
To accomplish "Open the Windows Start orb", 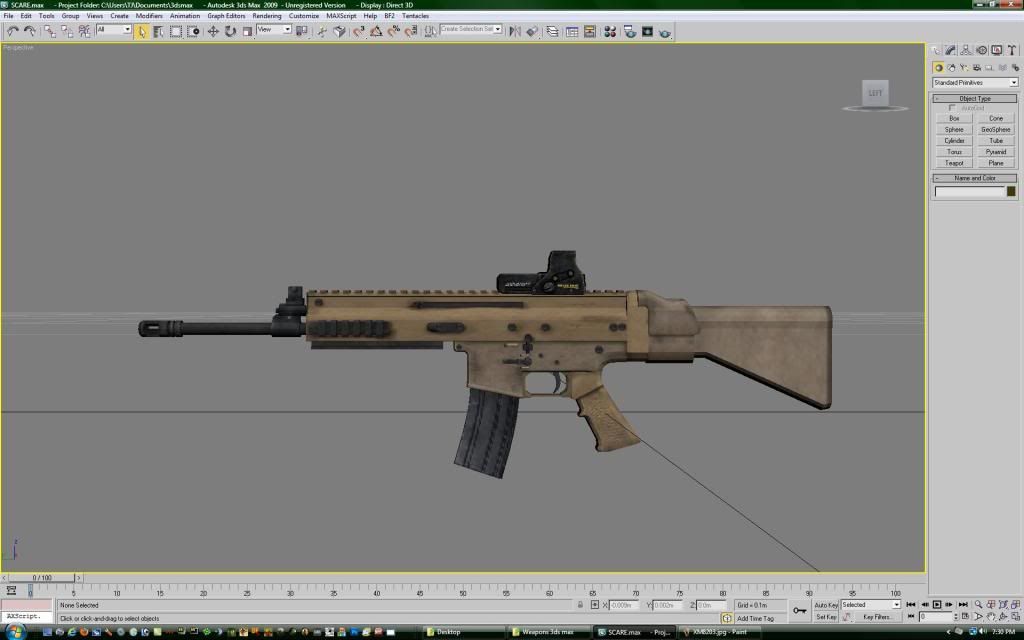I will [15, 632].
